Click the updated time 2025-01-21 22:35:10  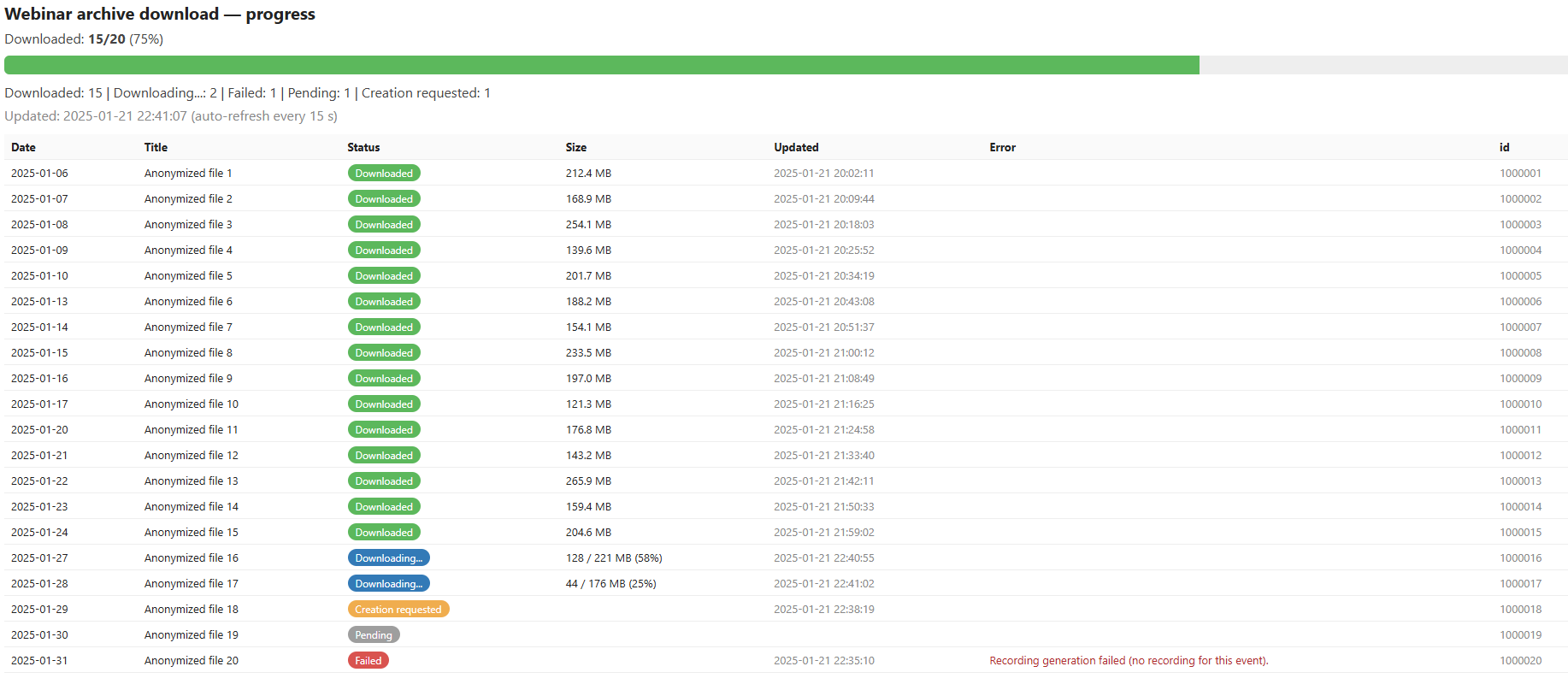click(x=824, y=660)
